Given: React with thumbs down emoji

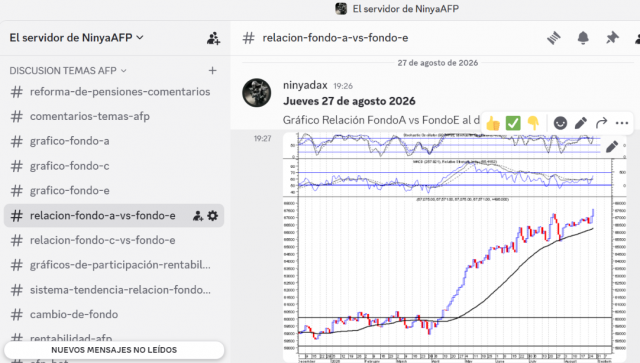Looking at the screenshot, I should click(x=533, y=123).
